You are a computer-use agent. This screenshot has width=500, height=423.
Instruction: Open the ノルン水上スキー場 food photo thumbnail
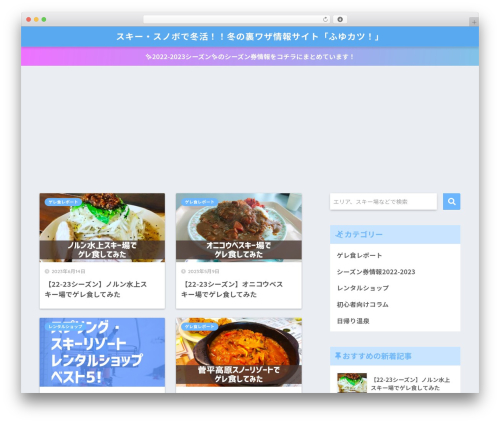[x=102, y=227]
